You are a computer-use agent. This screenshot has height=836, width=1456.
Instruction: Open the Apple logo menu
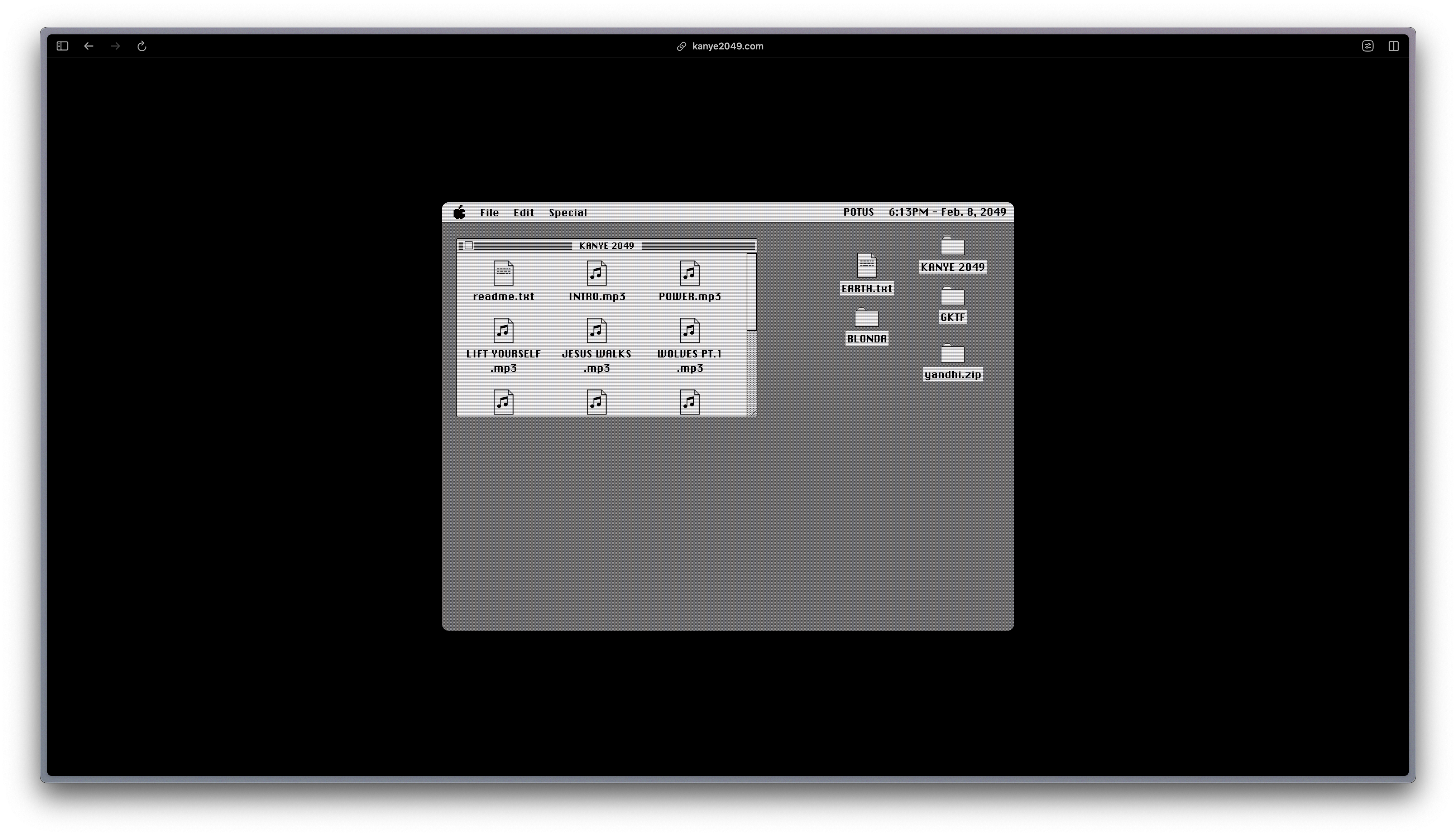point(459,212)
